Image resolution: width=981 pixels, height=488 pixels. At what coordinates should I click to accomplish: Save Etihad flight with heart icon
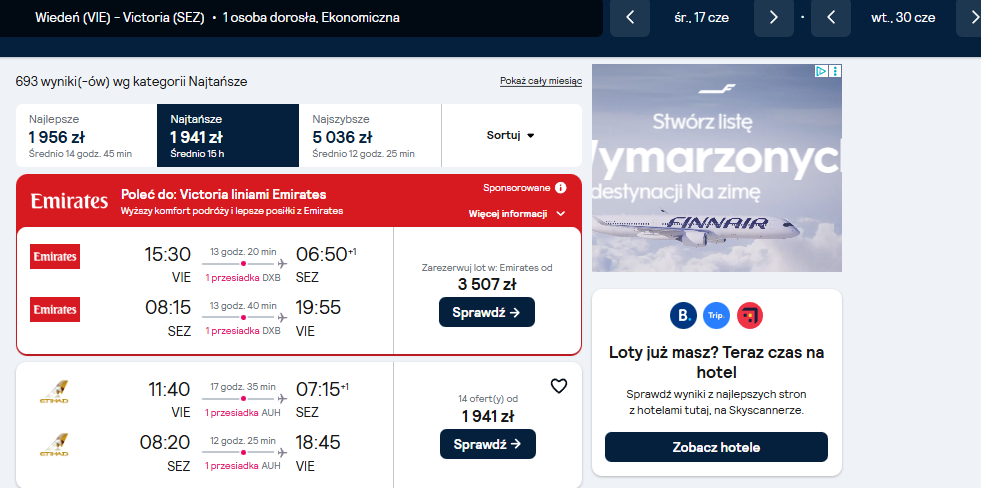point(558,387)
